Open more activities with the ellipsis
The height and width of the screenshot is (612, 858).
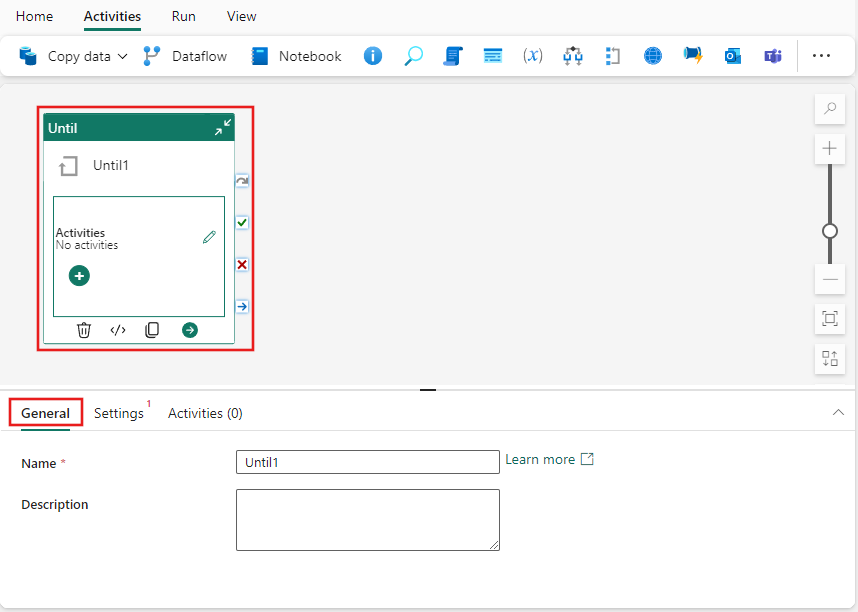click(x=822, y=56)
